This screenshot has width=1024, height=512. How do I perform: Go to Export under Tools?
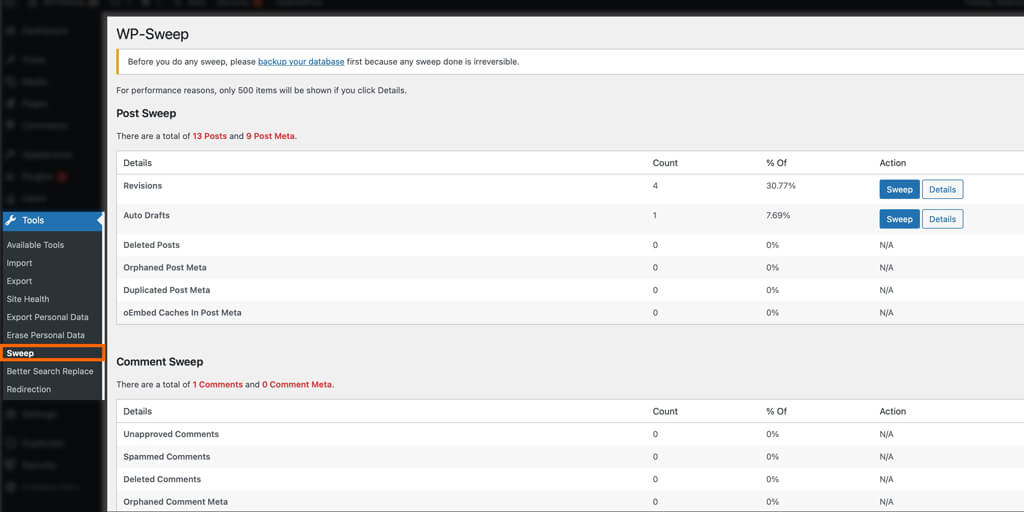[x=19, y=281]
